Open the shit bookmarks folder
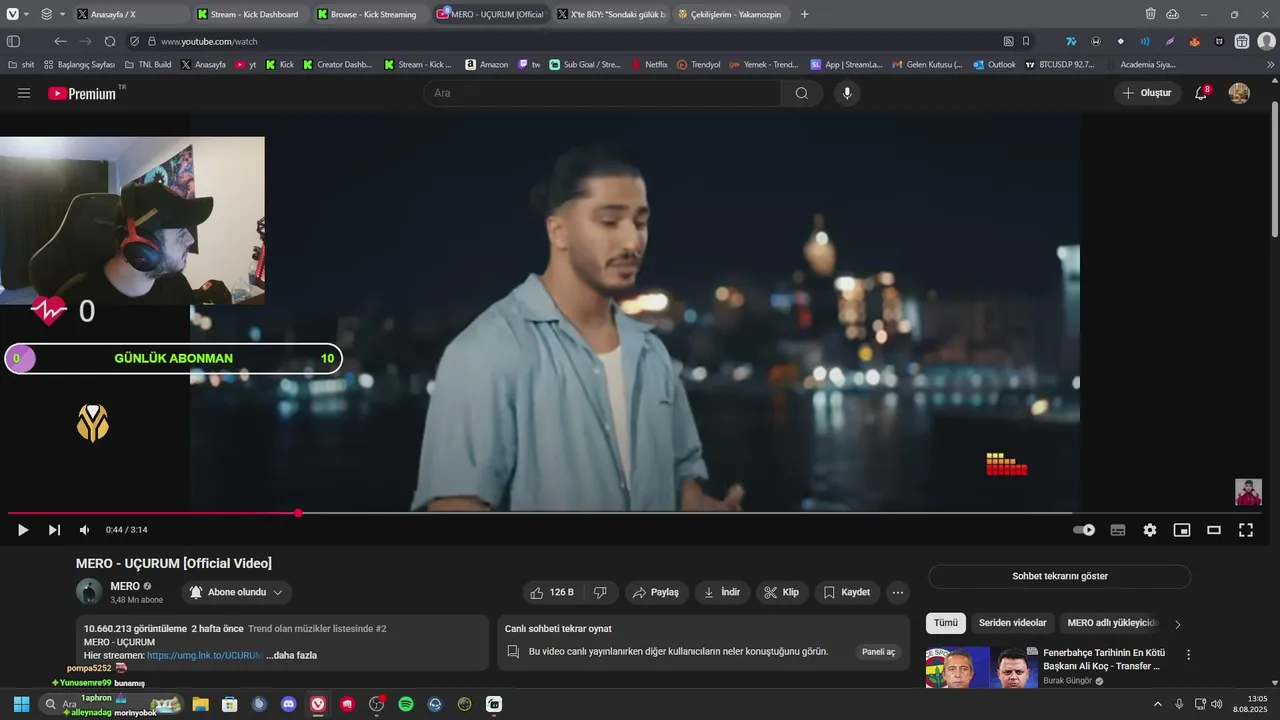 click(x=20, y=64)
